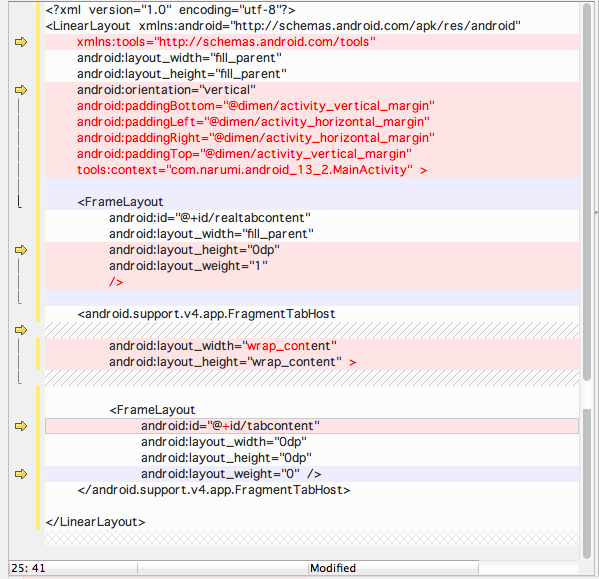Click the Modified status label
This screenshot has height=579, width=599.
click(333, 568)
